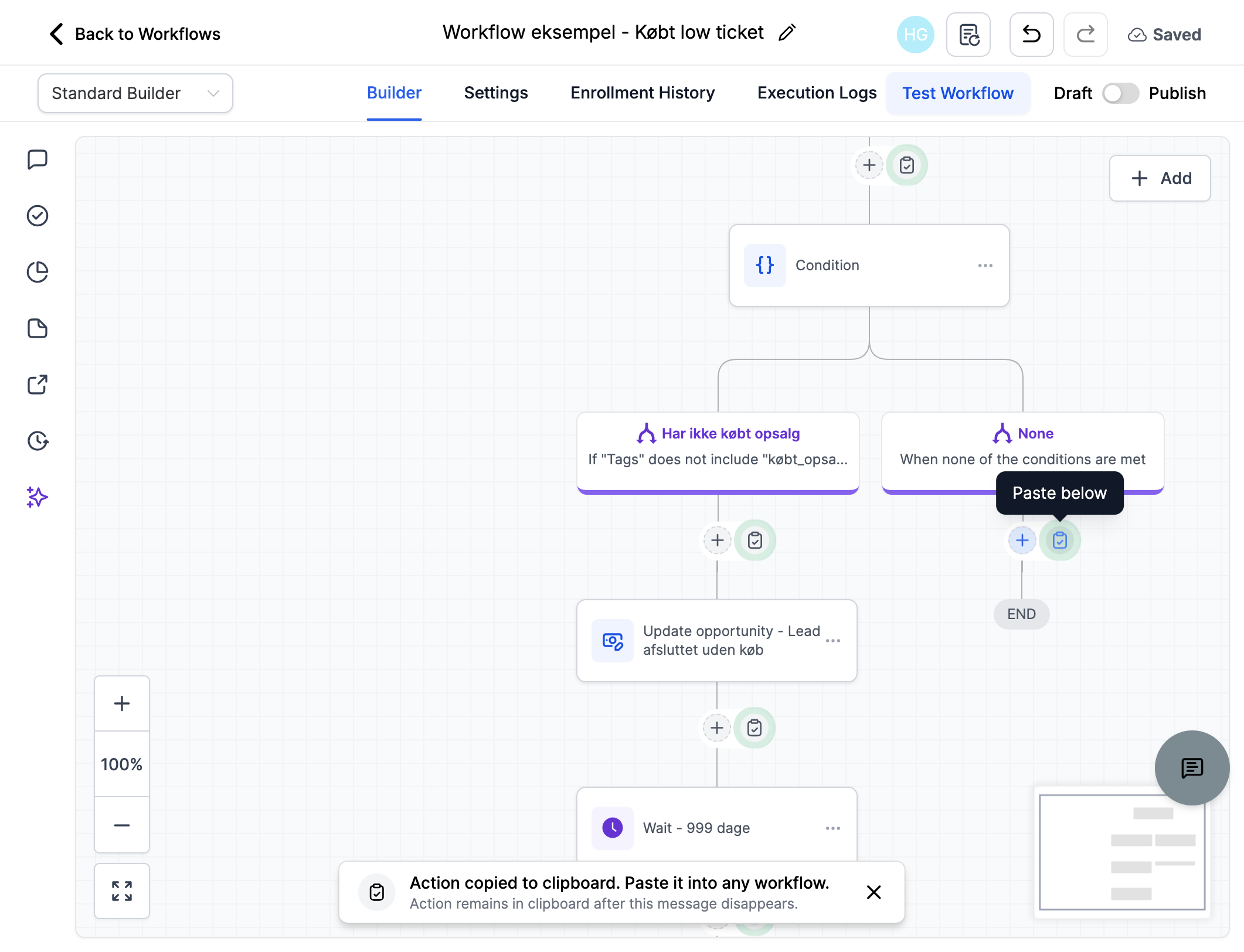Open the HG user avatar
The height and width of the screenshot is (952, 1244).
(x=915, y=35)
